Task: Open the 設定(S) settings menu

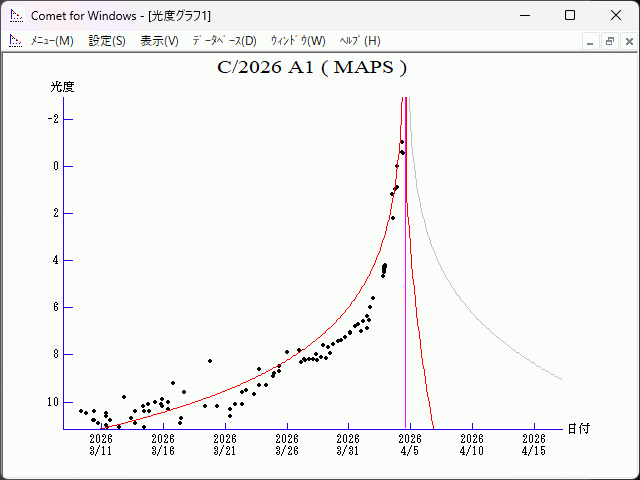Action: pyautogui.click(x=107, y=41)
